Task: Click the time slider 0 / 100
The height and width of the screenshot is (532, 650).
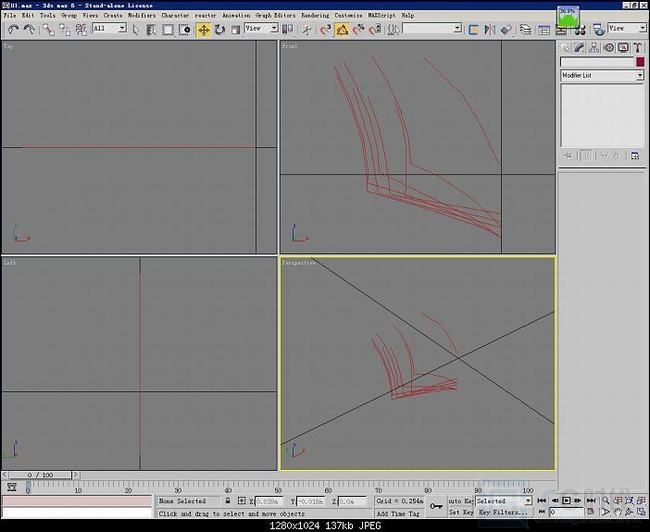Action: 40,475
